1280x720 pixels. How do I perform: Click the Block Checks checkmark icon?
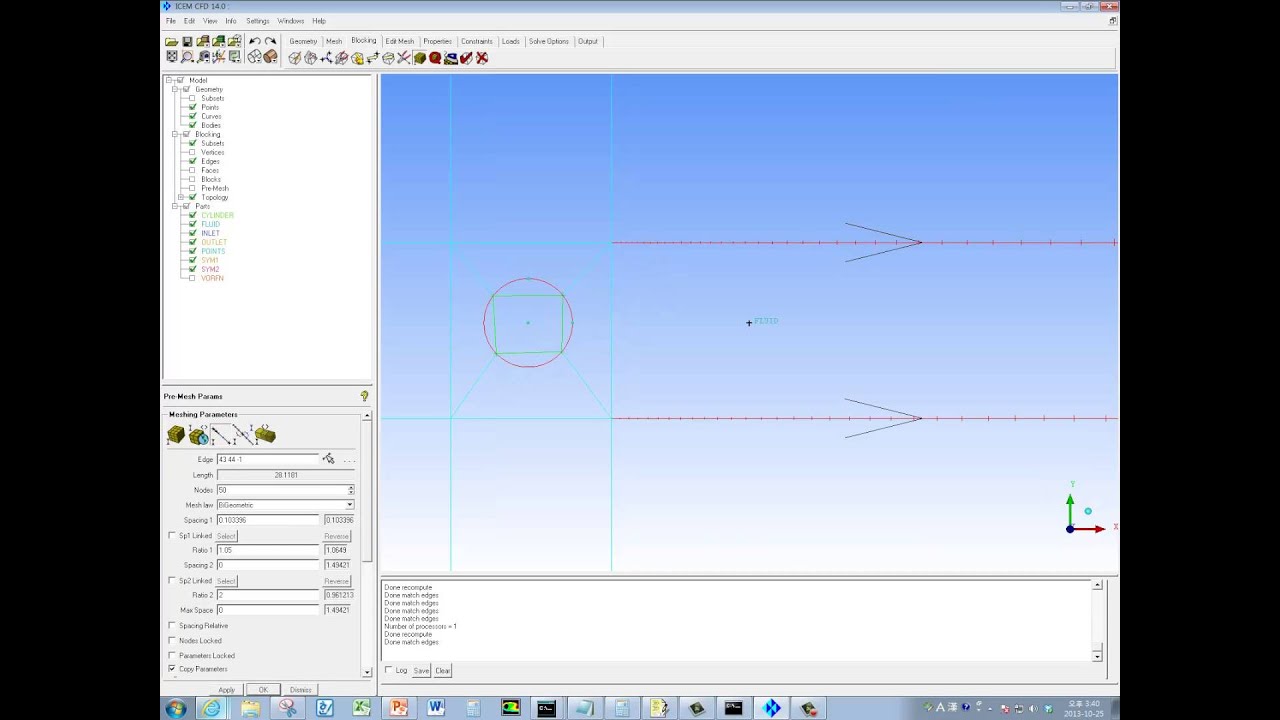tap(466, 58)
